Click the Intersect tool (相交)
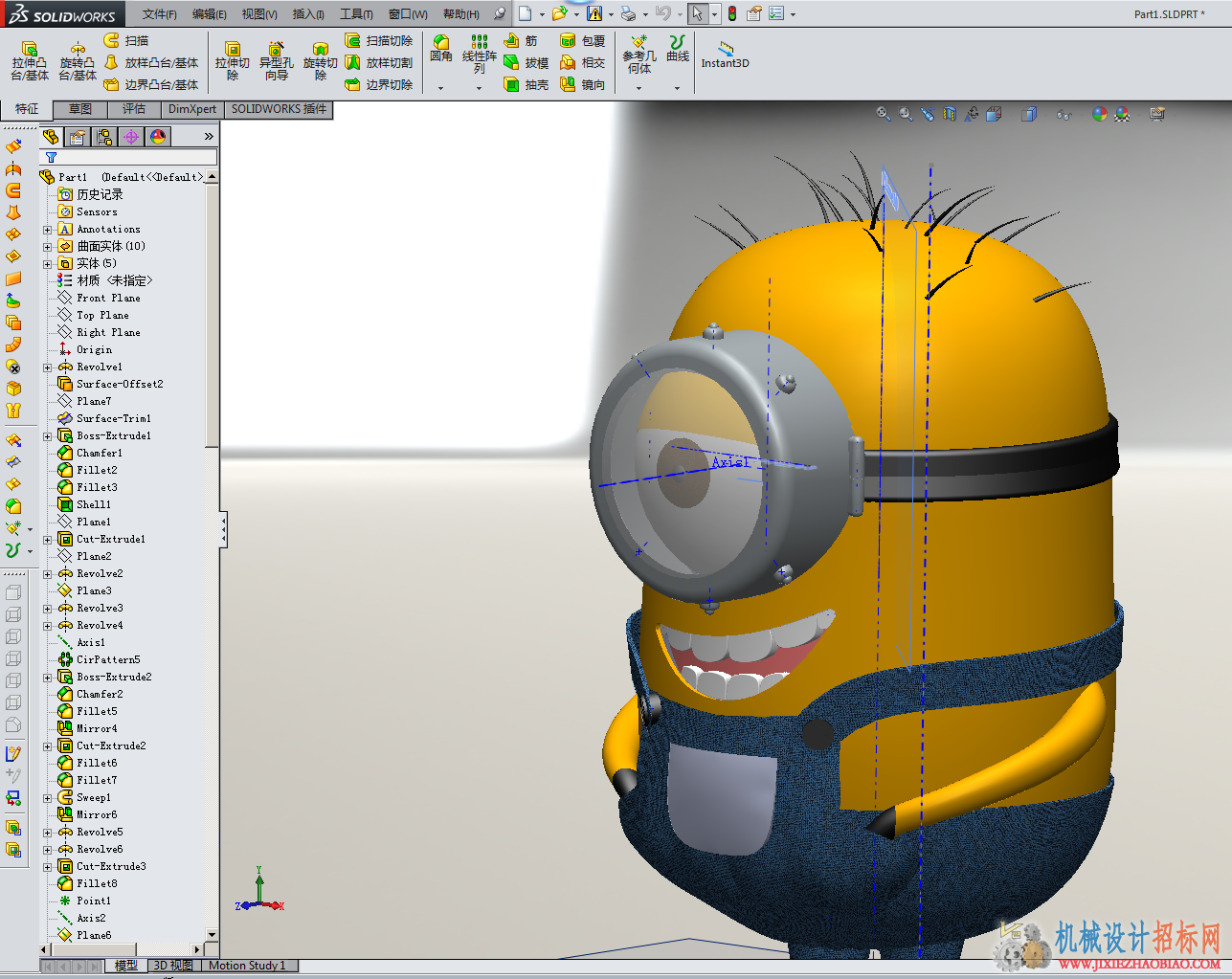1232x979 pixels. tap(583, 62)
